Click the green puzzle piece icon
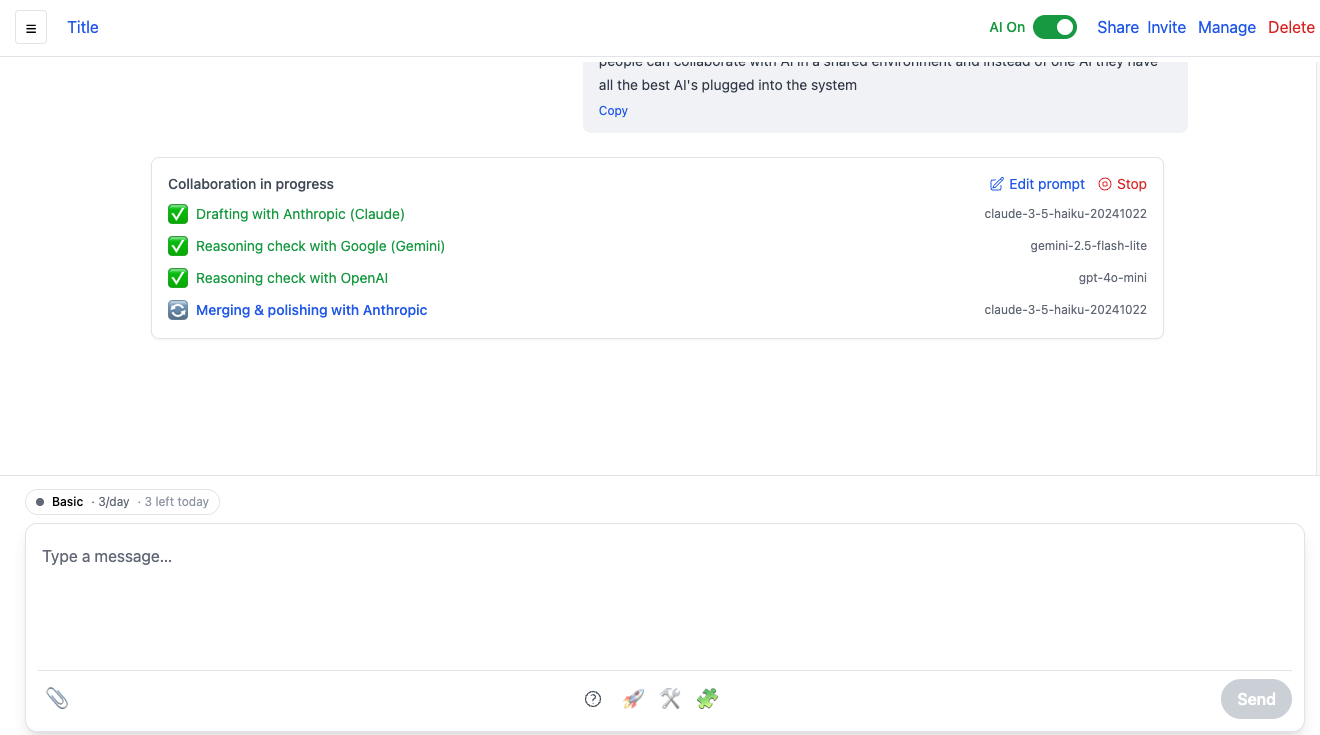Screen dimensions: 1320x735 707,699
